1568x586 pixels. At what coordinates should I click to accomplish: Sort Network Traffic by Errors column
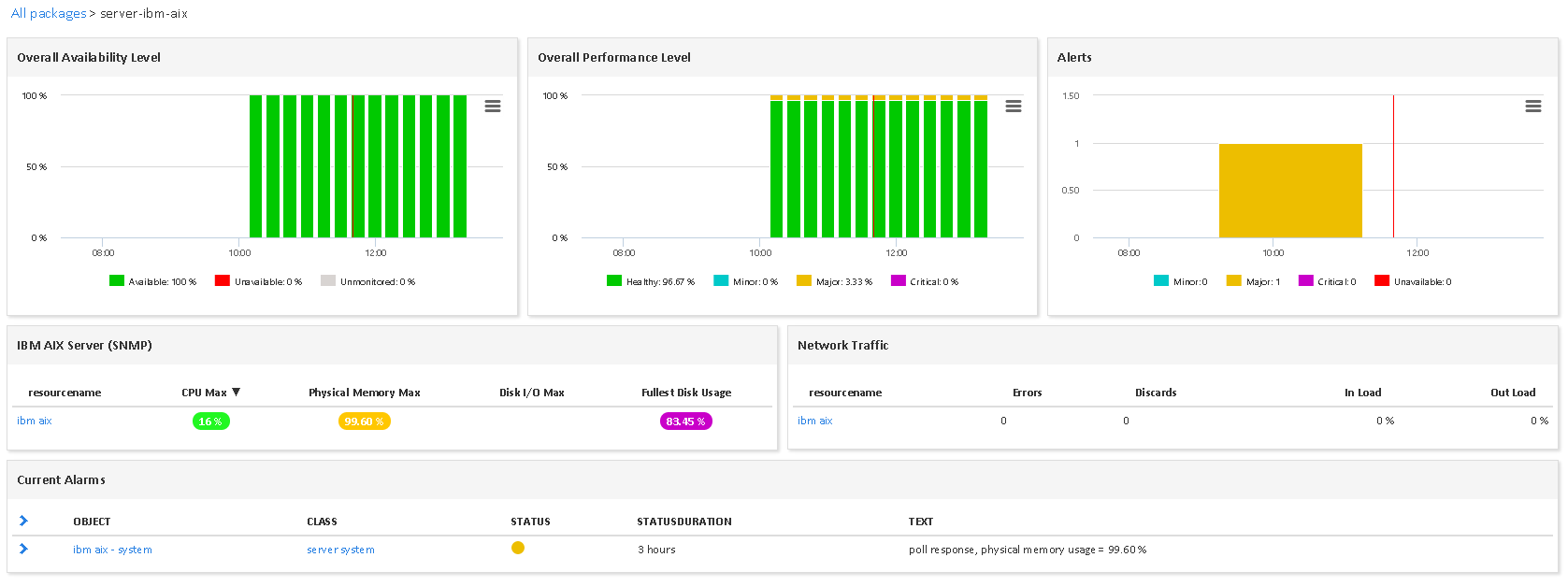(x=1027, y=393)
